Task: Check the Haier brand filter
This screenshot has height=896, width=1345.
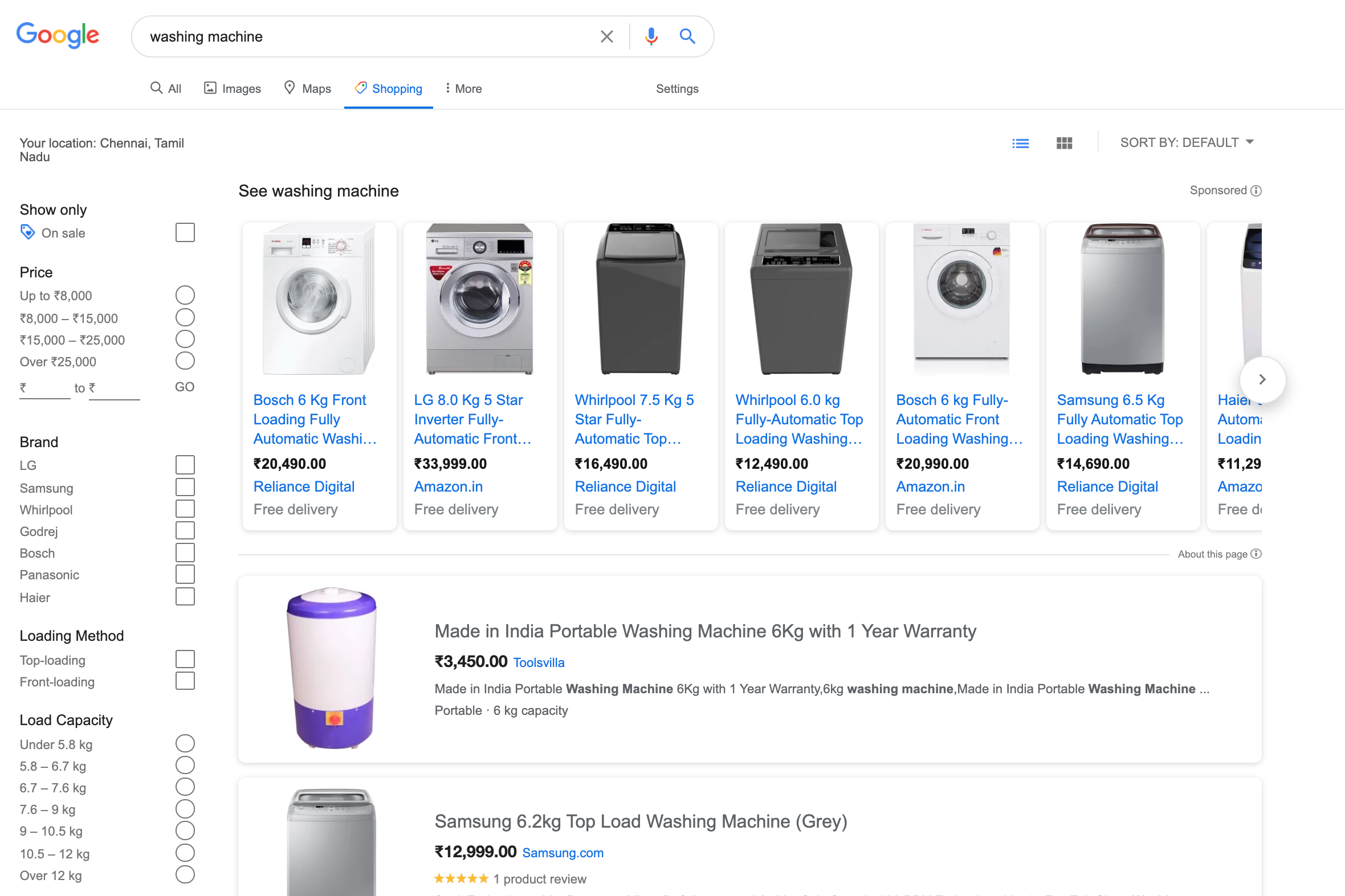Action: (185, 597)
